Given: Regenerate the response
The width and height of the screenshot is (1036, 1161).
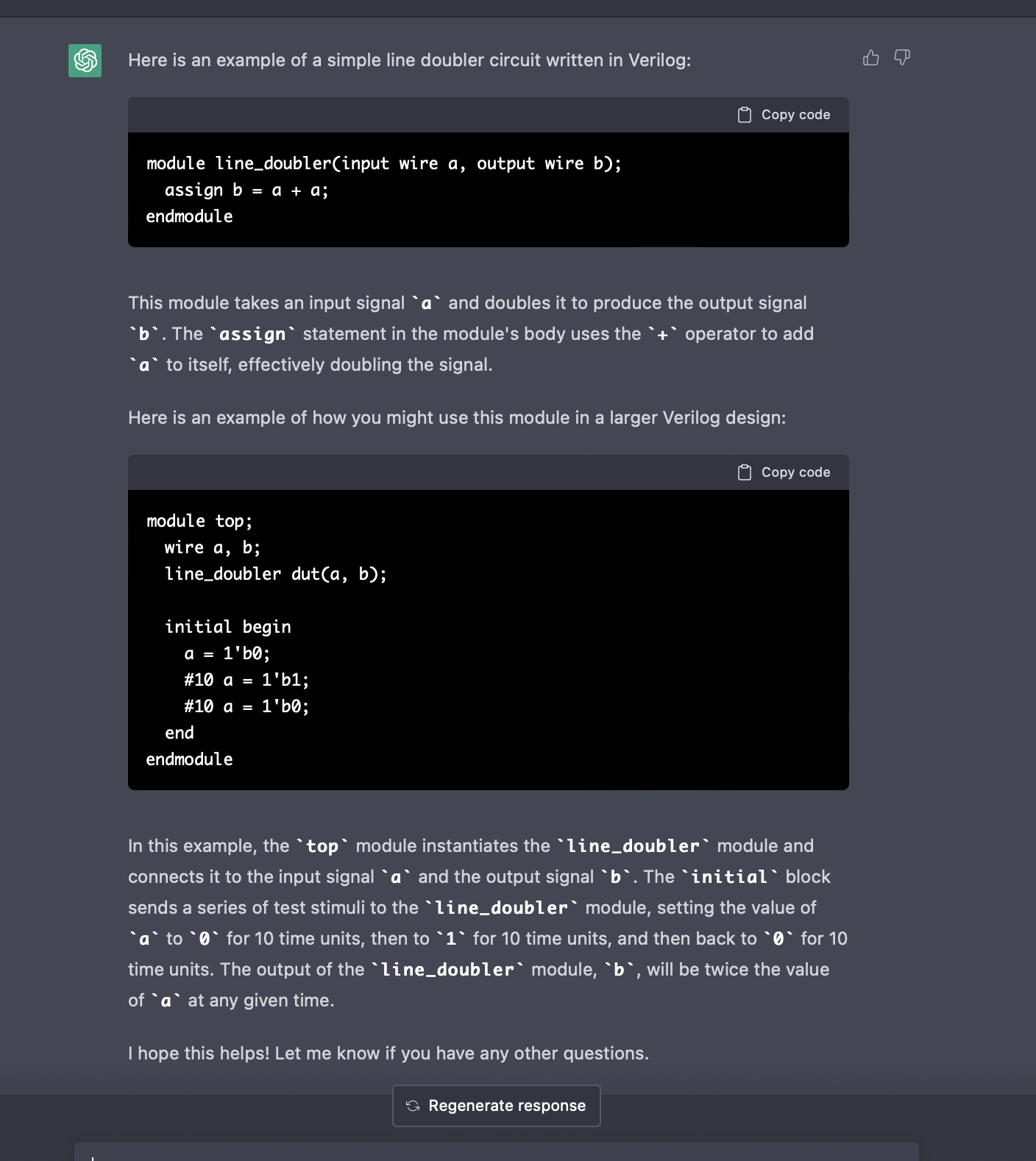Looking at the screenshot, I should (x=497, y=1106).
